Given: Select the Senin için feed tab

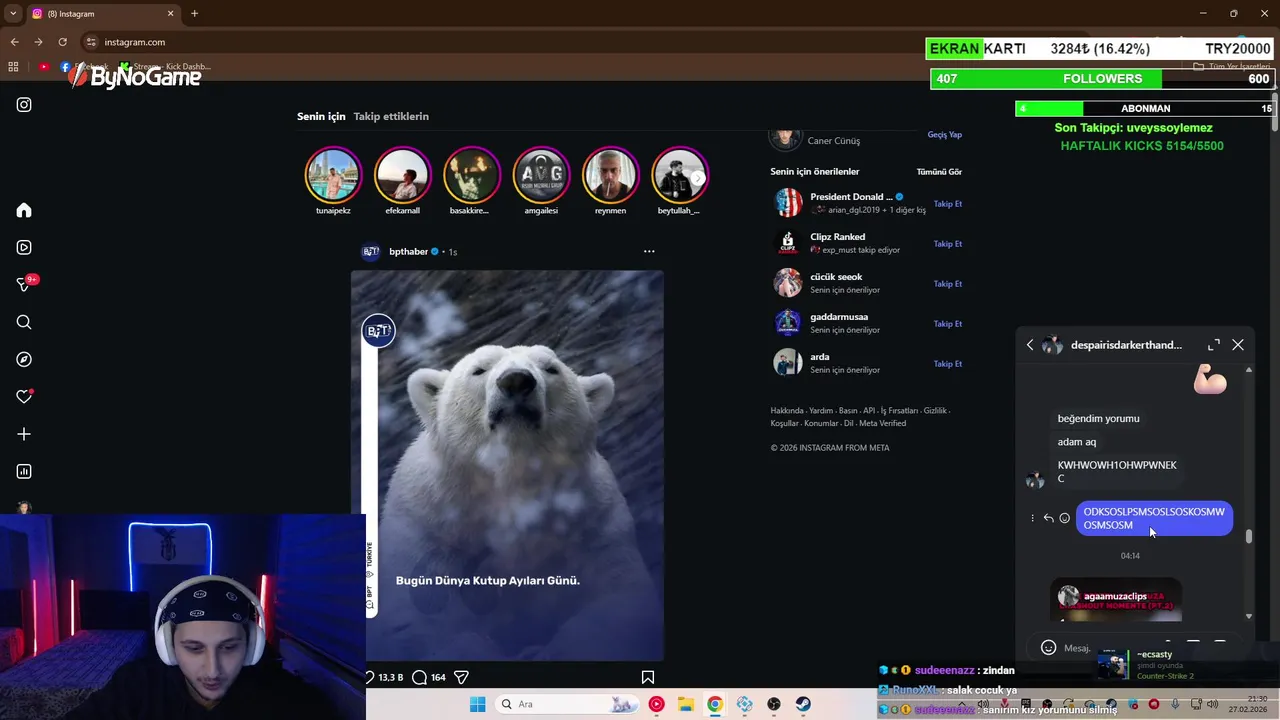Looking at the screenshot, I should [321, 116].
